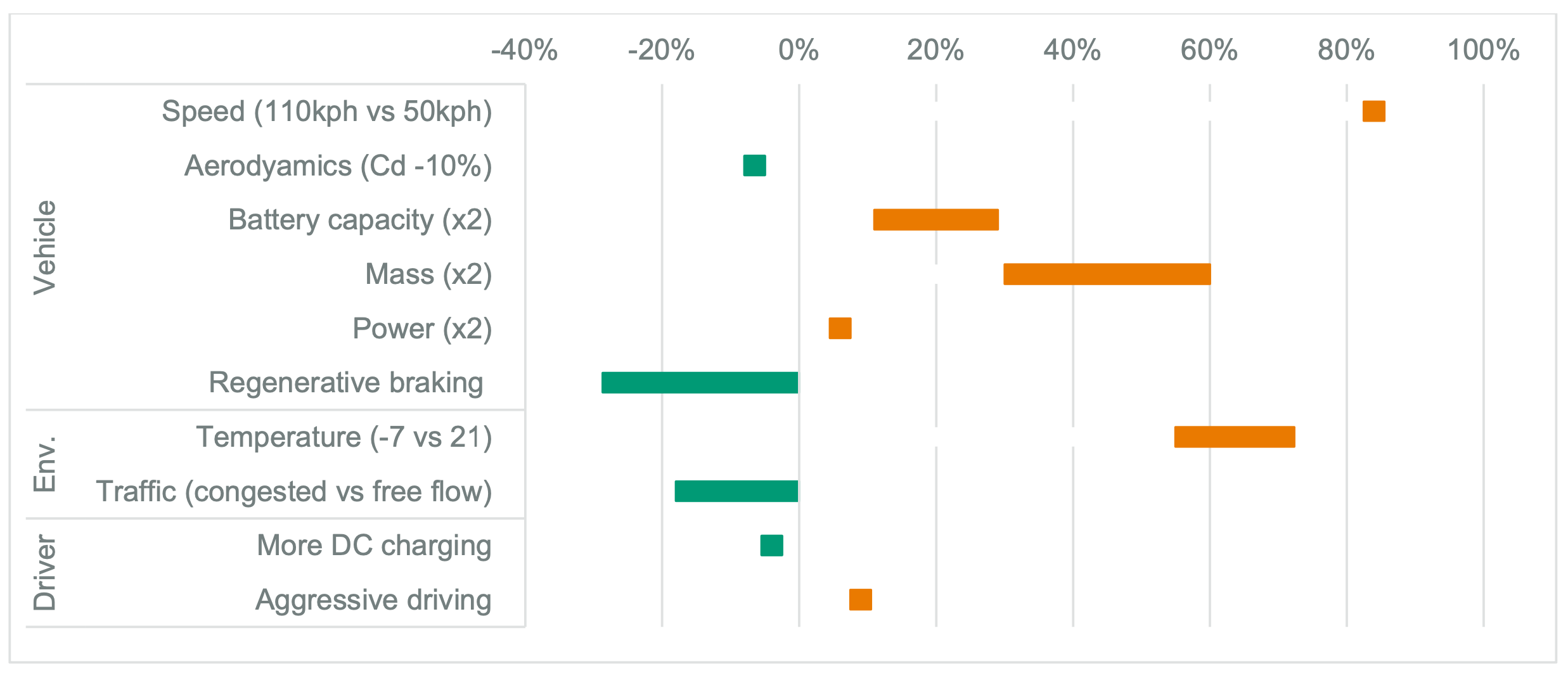Click the "Driver" group label
The image size is (1568, 673).
45,573
